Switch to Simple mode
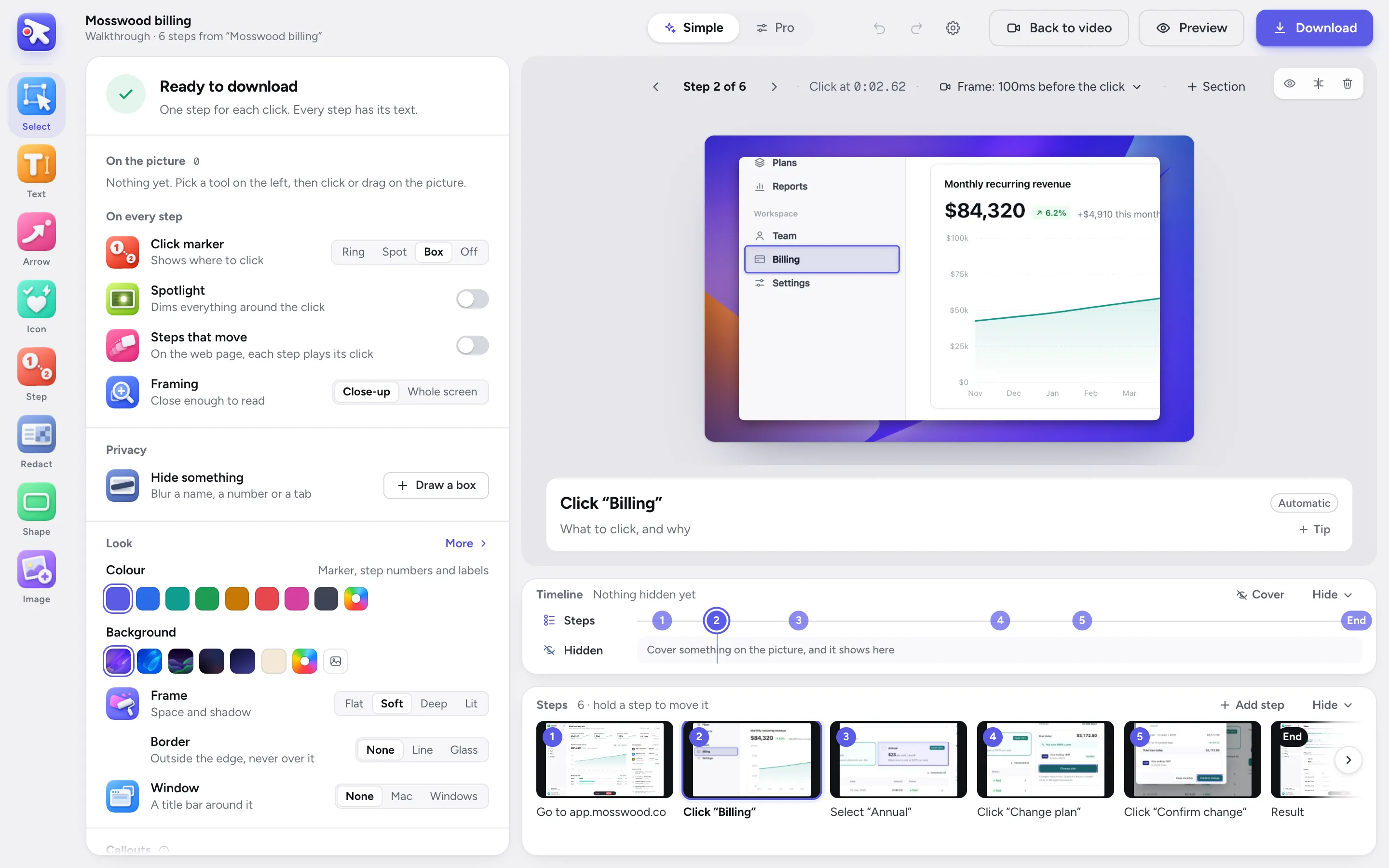The image size is (1389, 868). 694,27
